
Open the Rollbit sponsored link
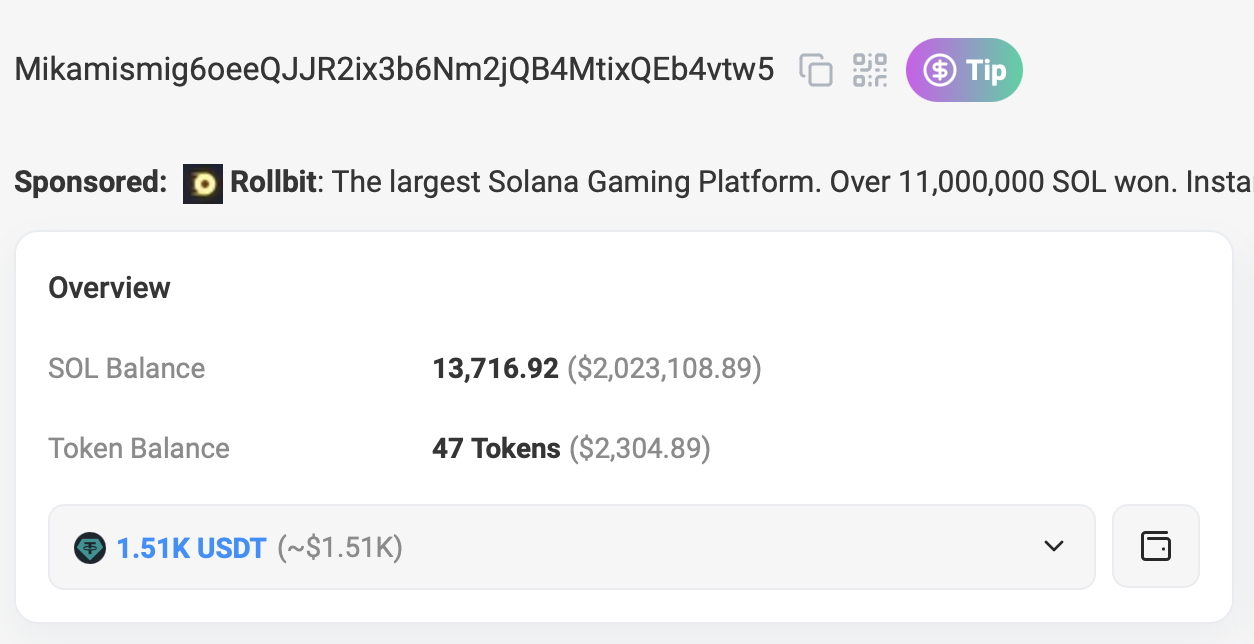coord(273,183)
